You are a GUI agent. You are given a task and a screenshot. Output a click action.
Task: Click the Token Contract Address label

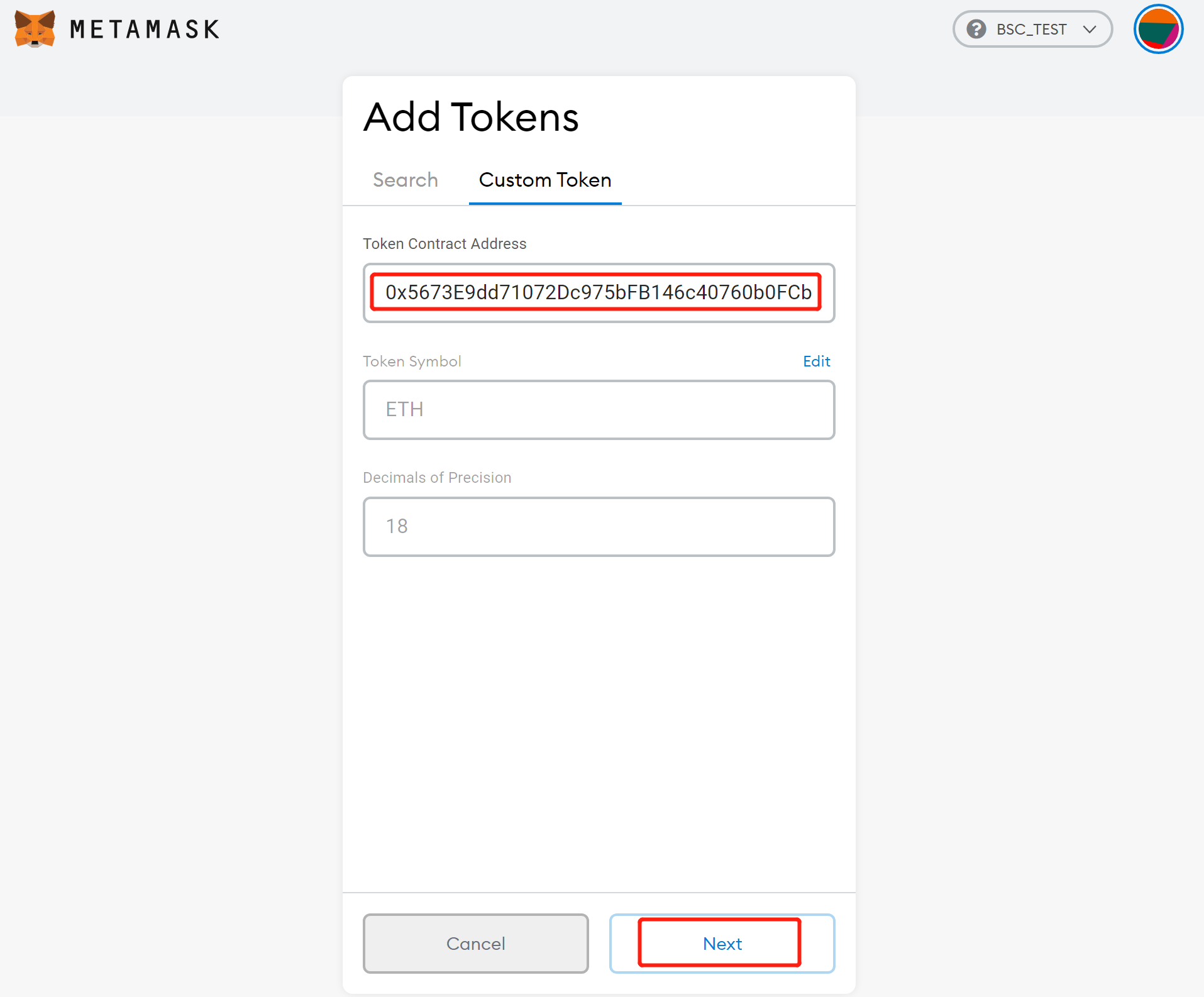pos(445,244)
